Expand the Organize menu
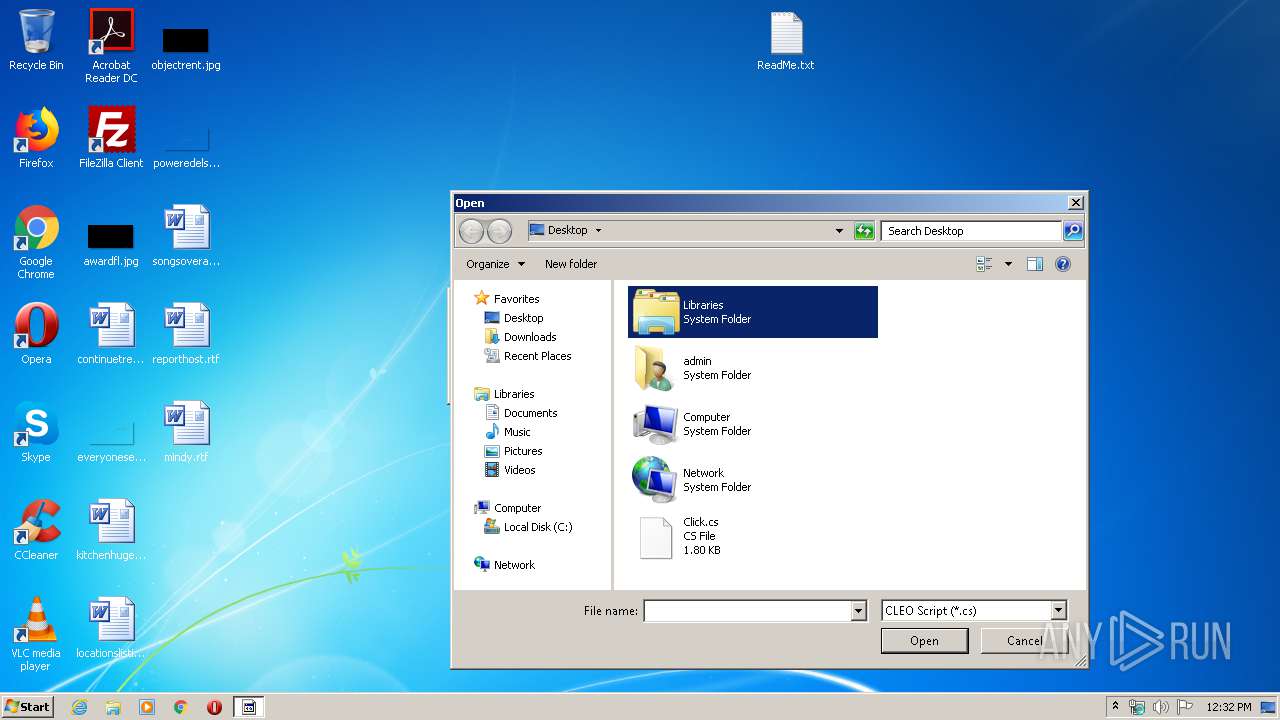 tap(495, 264)
